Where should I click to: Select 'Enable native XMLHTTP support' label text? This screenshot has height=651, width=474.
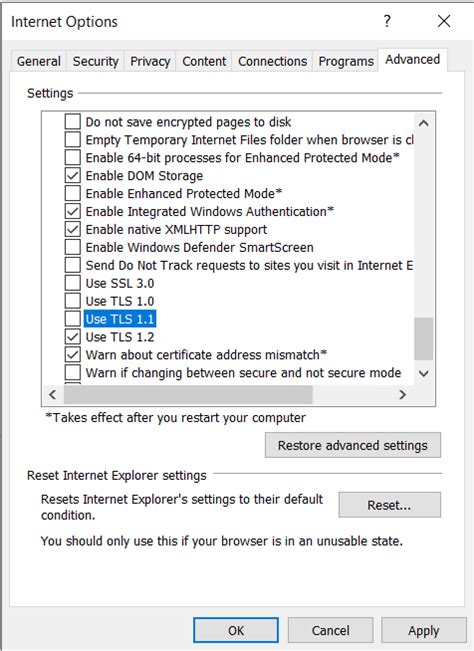pos(176,230)
